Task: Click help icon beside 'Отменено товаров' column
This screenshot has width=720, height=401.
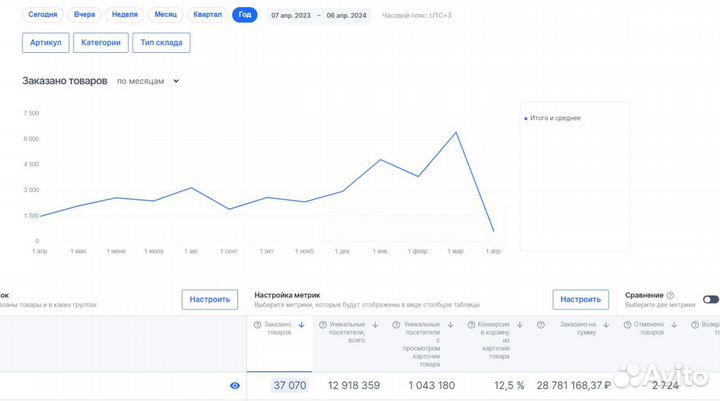Action: (x=627, y=324)
